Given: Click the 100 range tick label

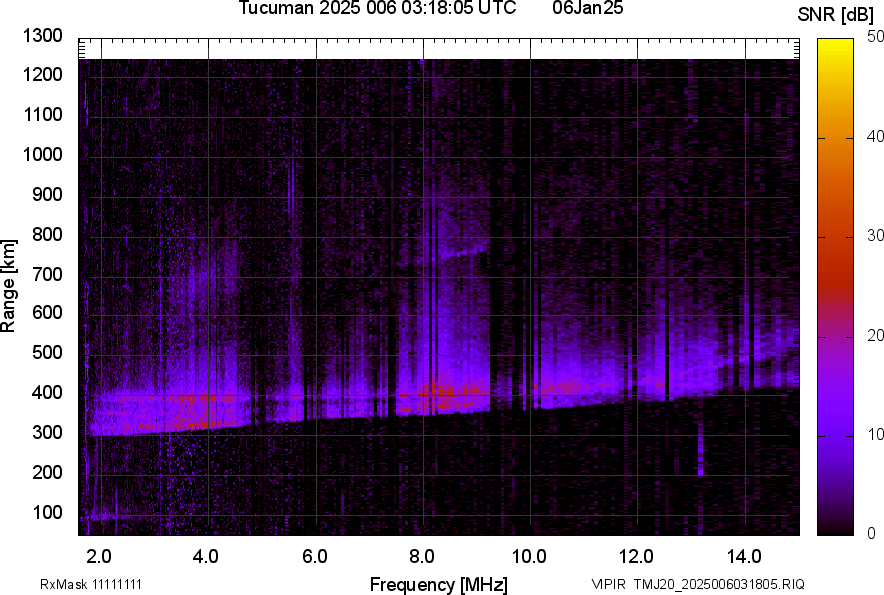Looking at the screenshot, I should click(x=48, y=513).
